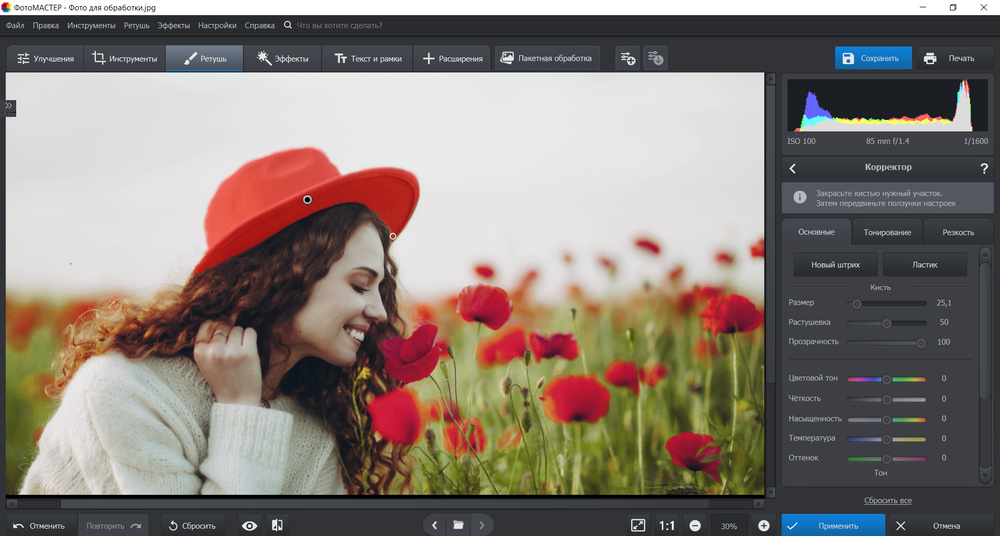Click the 1:1 actual size button
This screenshot has width=1000, height=536.
[667, 525]
